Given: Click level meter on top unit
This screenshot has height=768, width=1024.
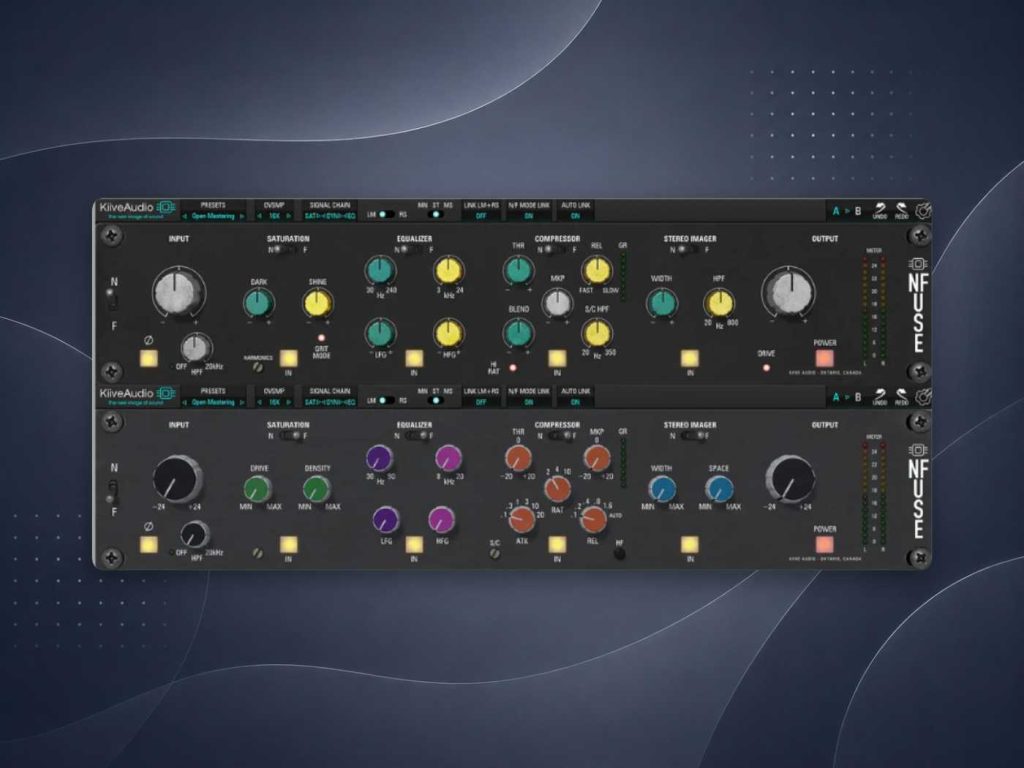Looking at the screenshot, I should (x=874, y=310).
